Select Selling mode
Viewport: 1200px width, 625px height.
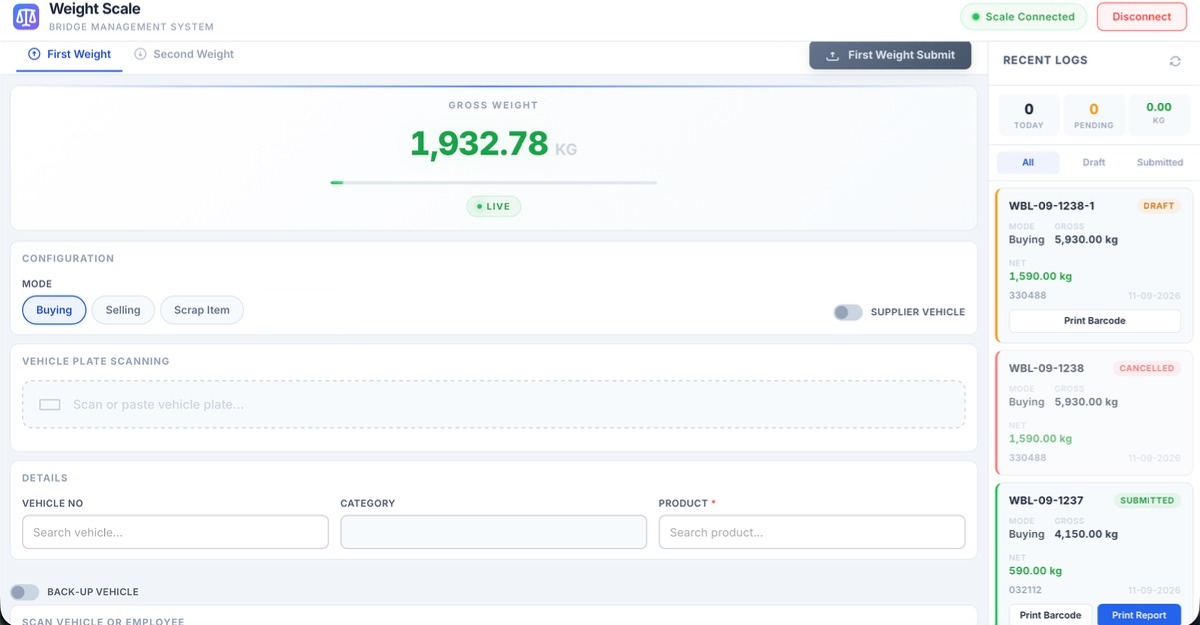coord(123,310)
